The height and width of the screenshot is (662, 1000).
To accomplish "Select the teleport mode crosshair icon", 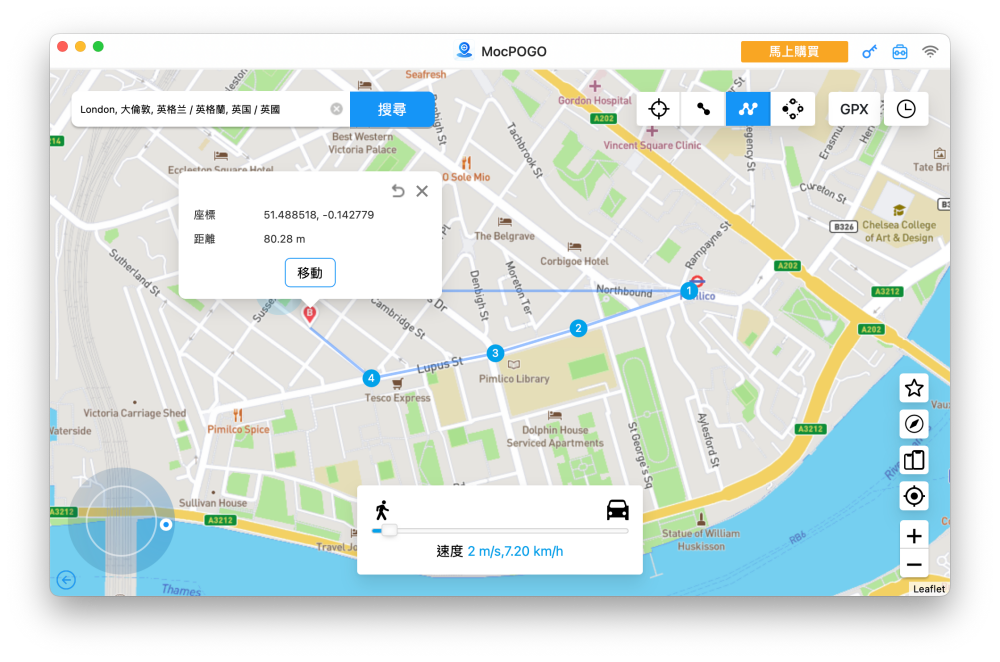I will point(659,109).
